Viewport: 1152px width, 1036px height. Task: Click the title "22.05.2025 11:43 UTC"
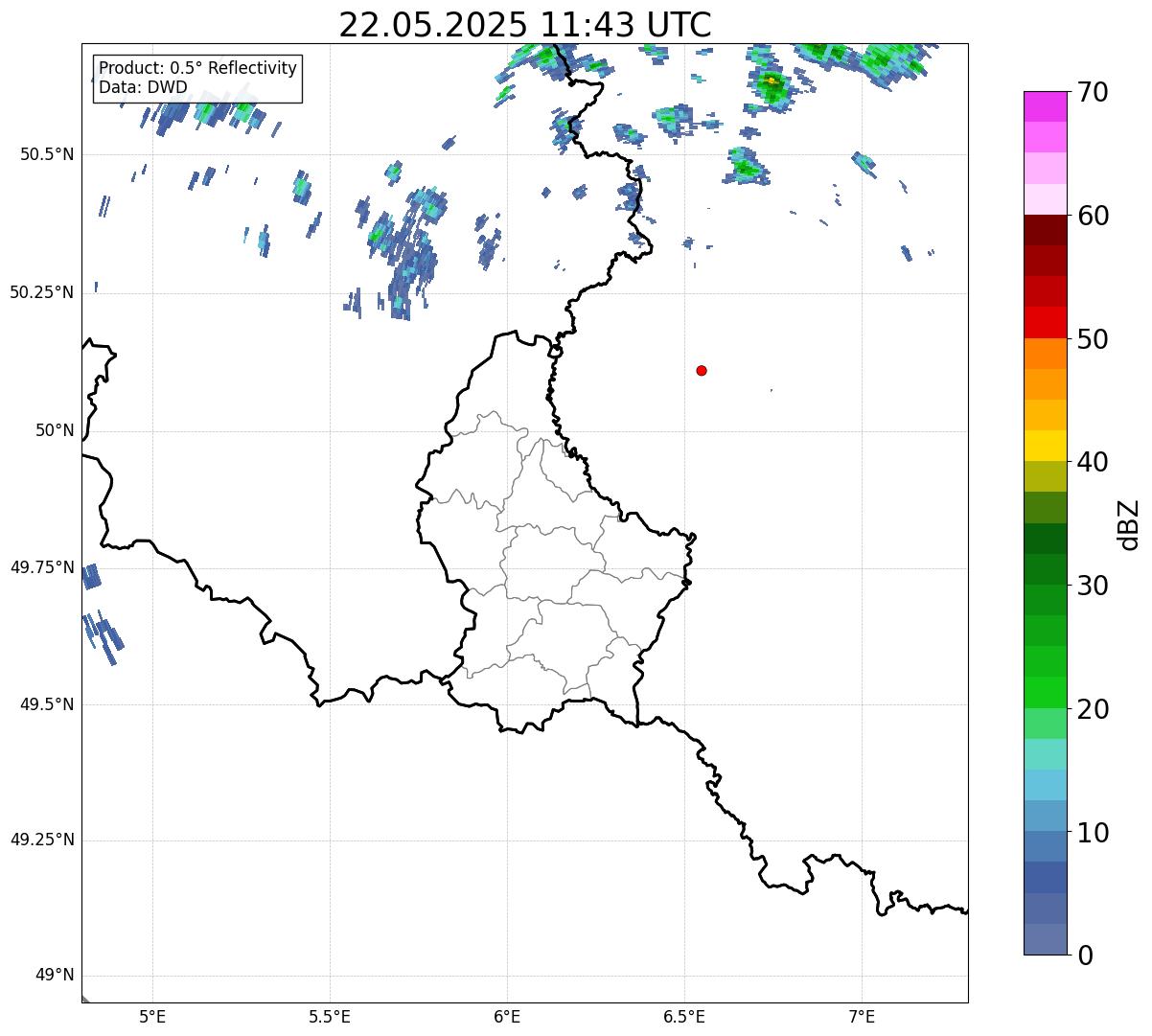pos(525,24)
